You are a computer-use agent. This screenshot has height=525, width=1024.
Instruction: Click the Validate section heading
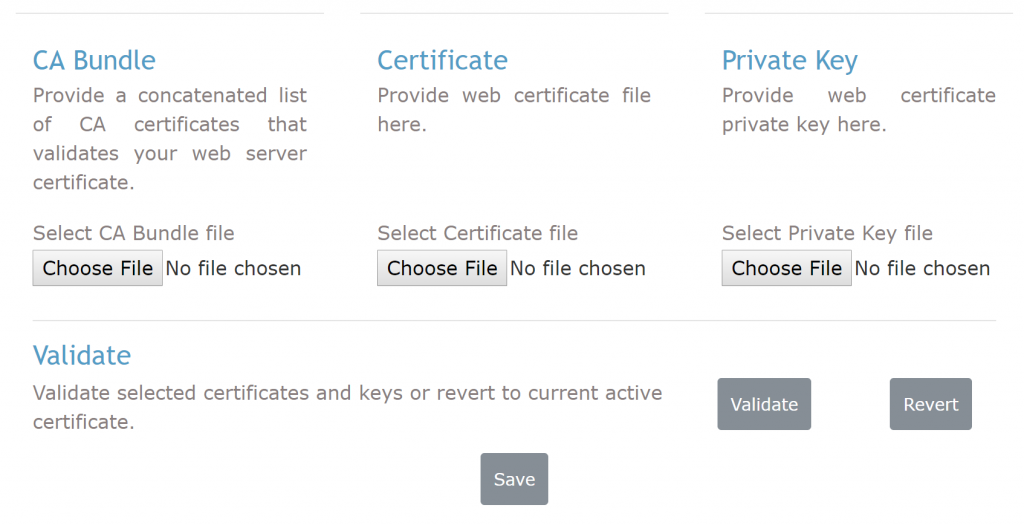coord(82,355)
